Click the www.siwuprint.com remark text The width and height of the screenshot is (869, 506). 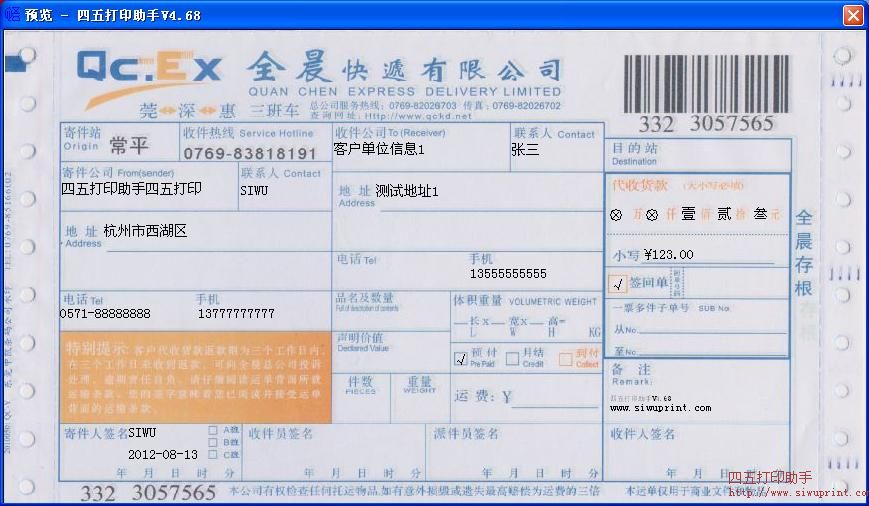tap(661, 408)
